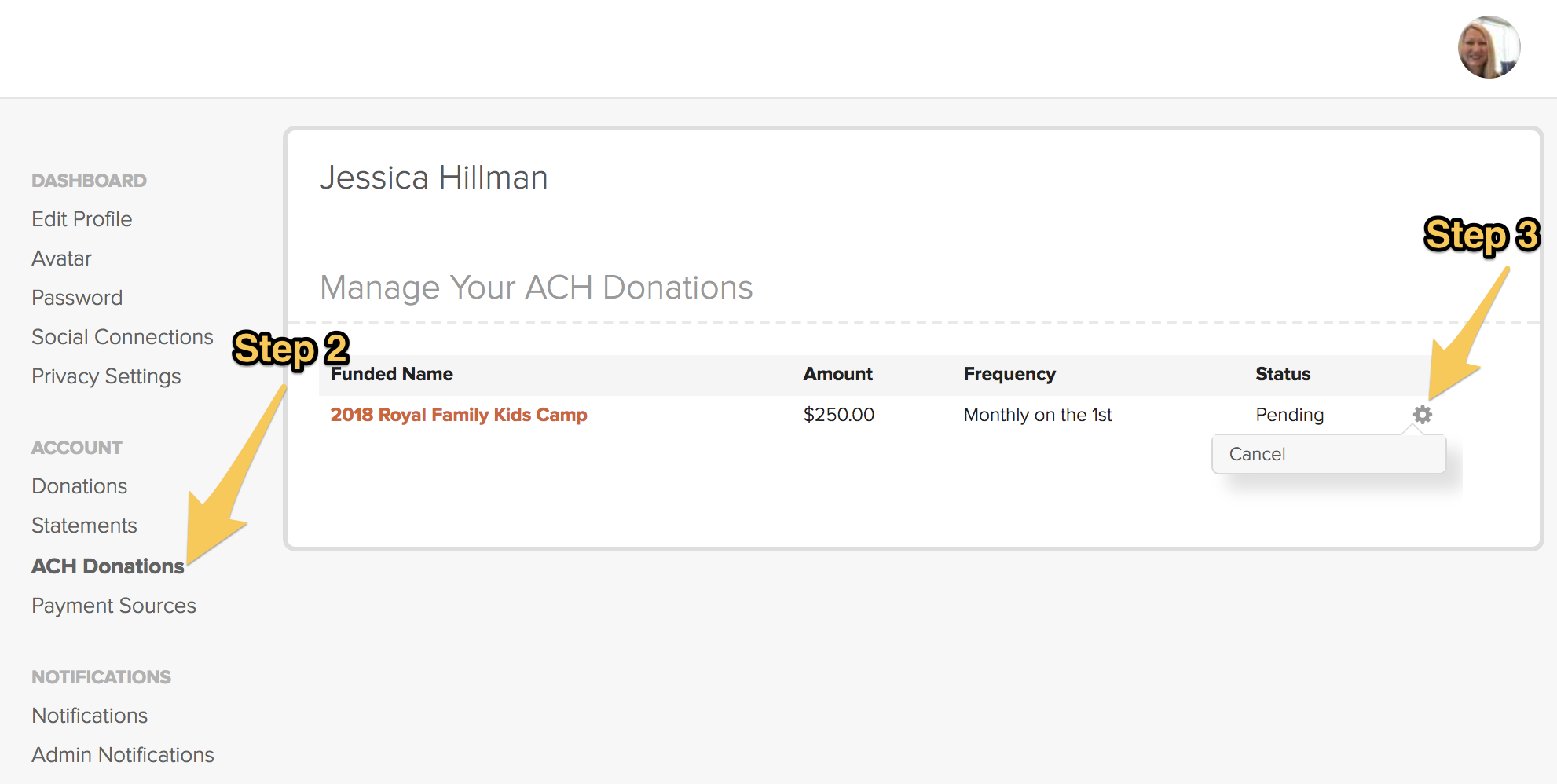Viewport: 1557px width, 784px height.
Task: Open Admin Notifications page
Action: coord(123,755)
